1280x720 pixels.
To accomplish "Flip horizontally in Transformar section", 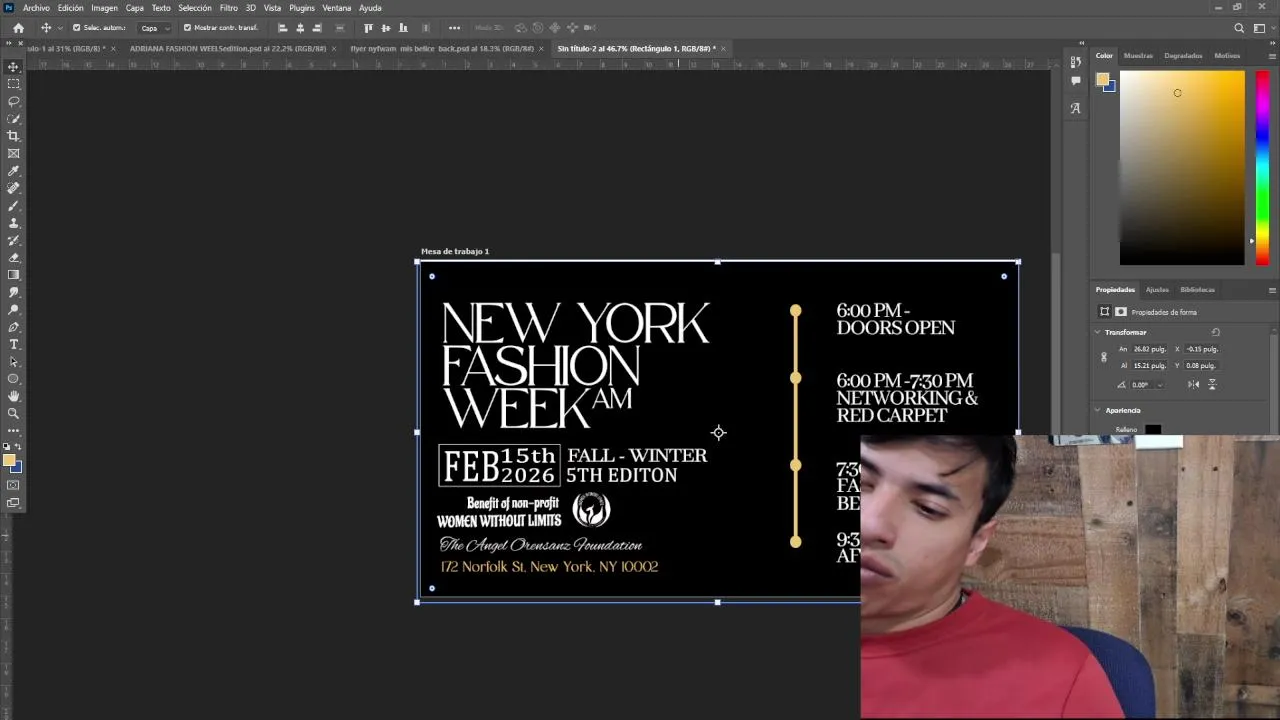I will (x=1195, y=384).
